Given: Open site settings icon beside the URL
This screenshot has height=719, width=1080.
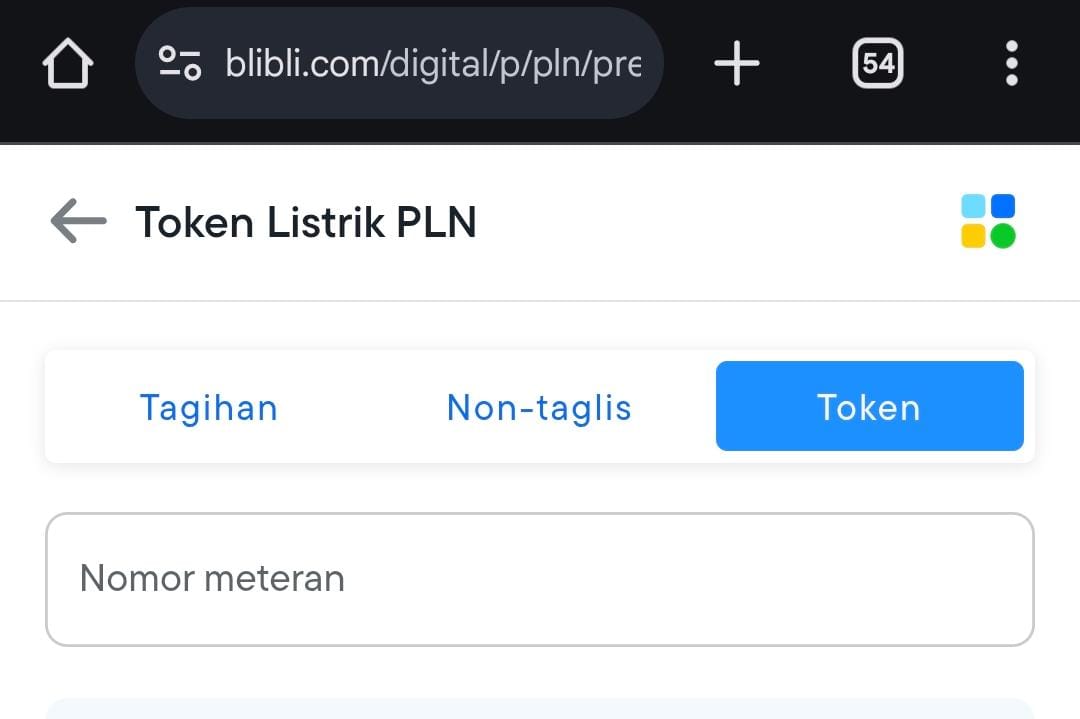Looking at the screenshot, I should click(x=180, y=63).
